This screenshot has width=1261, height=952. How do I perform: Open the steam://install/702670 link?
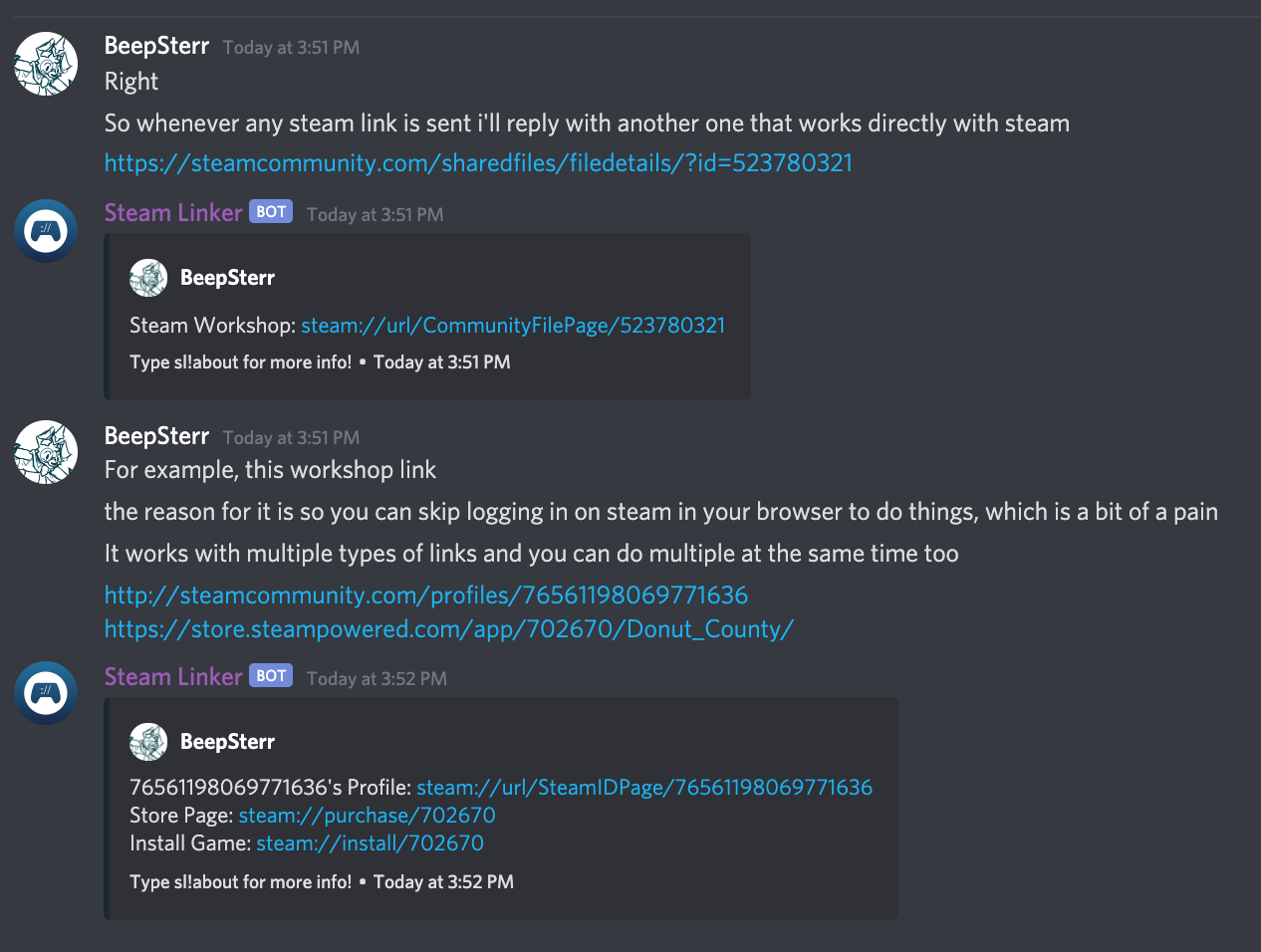coord(371,843)
